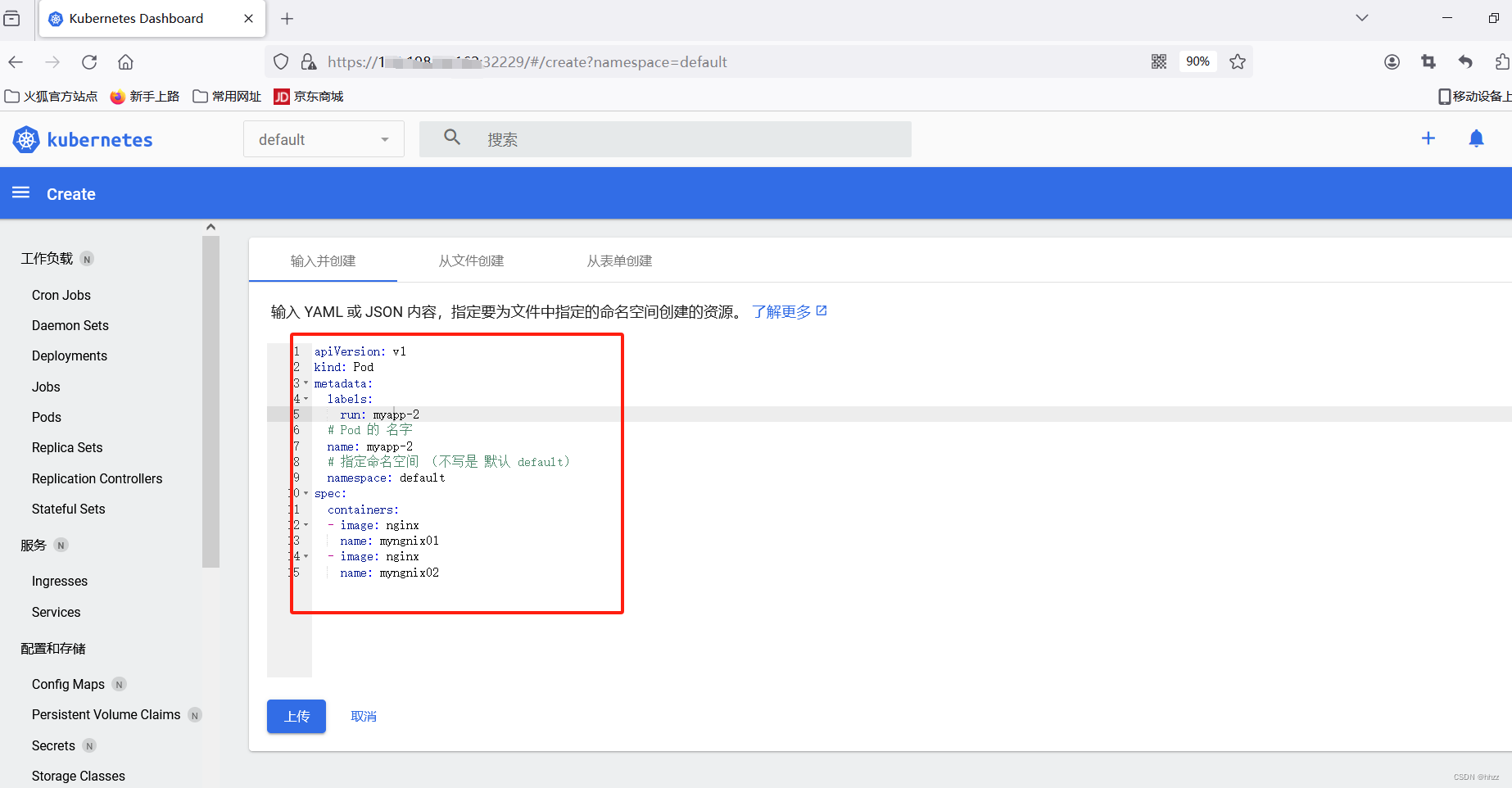Click the lock site security icon

click(x=309, y=62)
